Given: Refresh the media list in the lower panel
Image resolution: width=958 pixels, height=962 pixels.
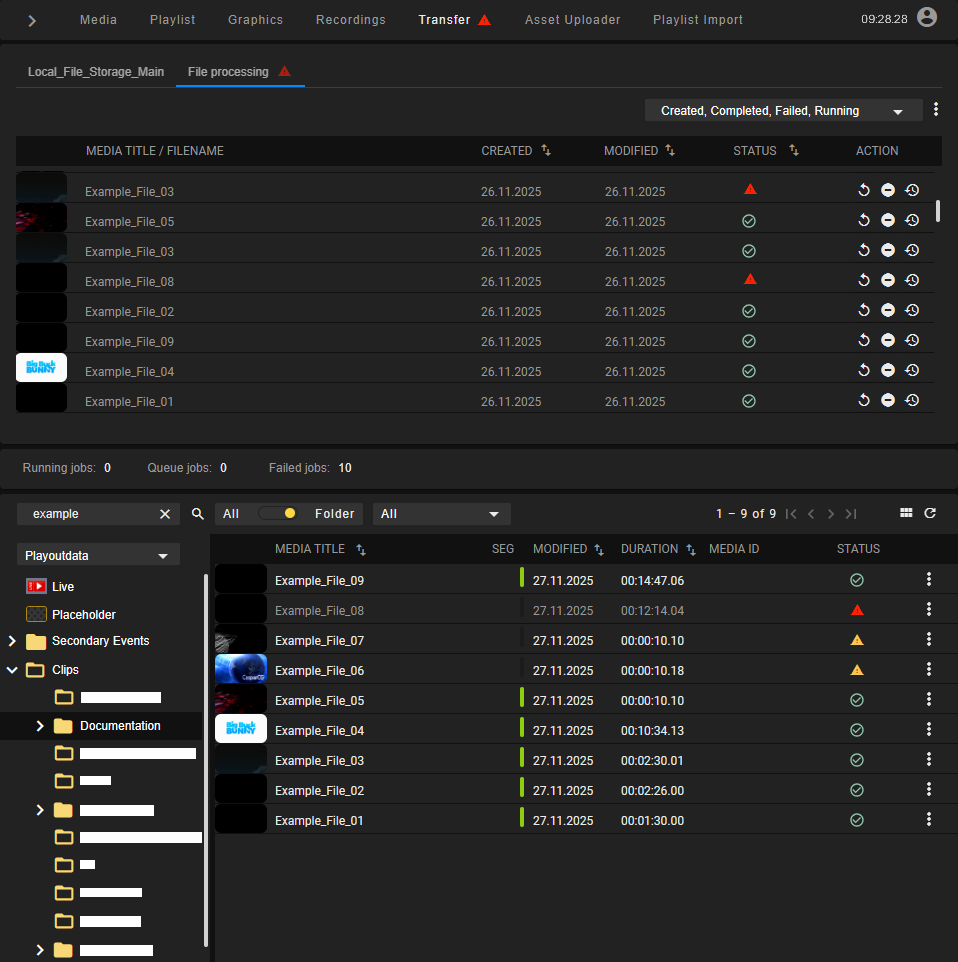Looking at the screenshot, I should [930, 513].
